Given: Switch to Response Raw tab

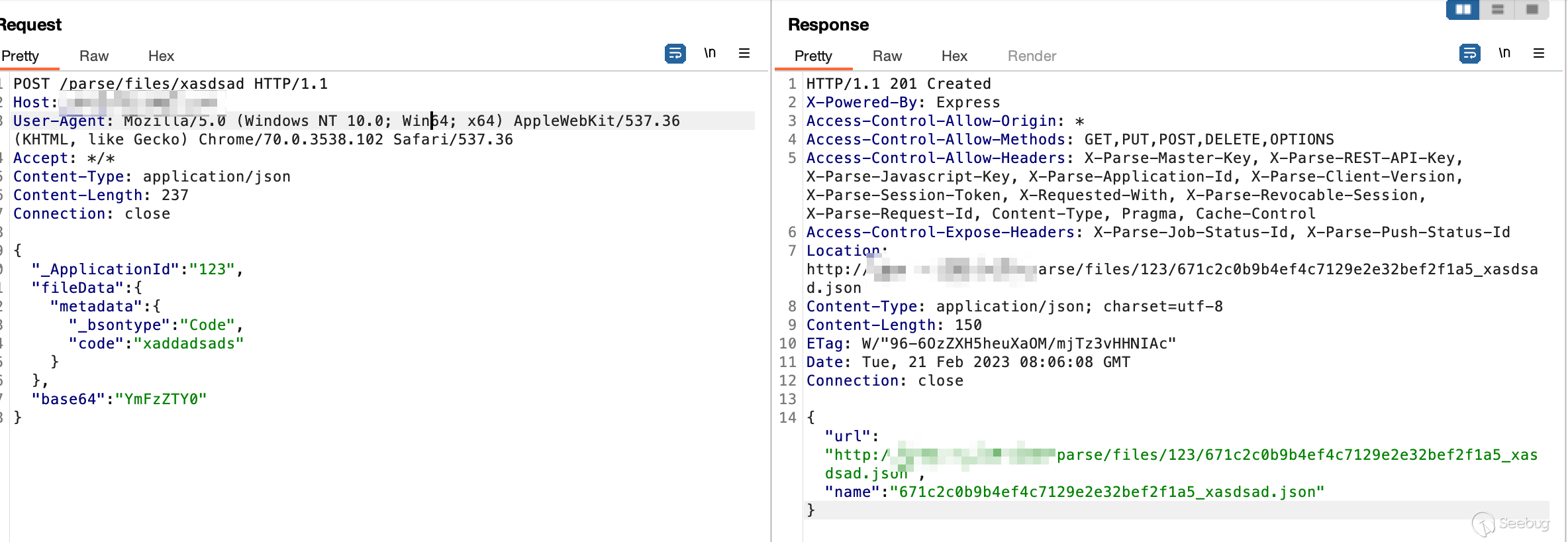Looking at the screenshot, I should 887,56.
